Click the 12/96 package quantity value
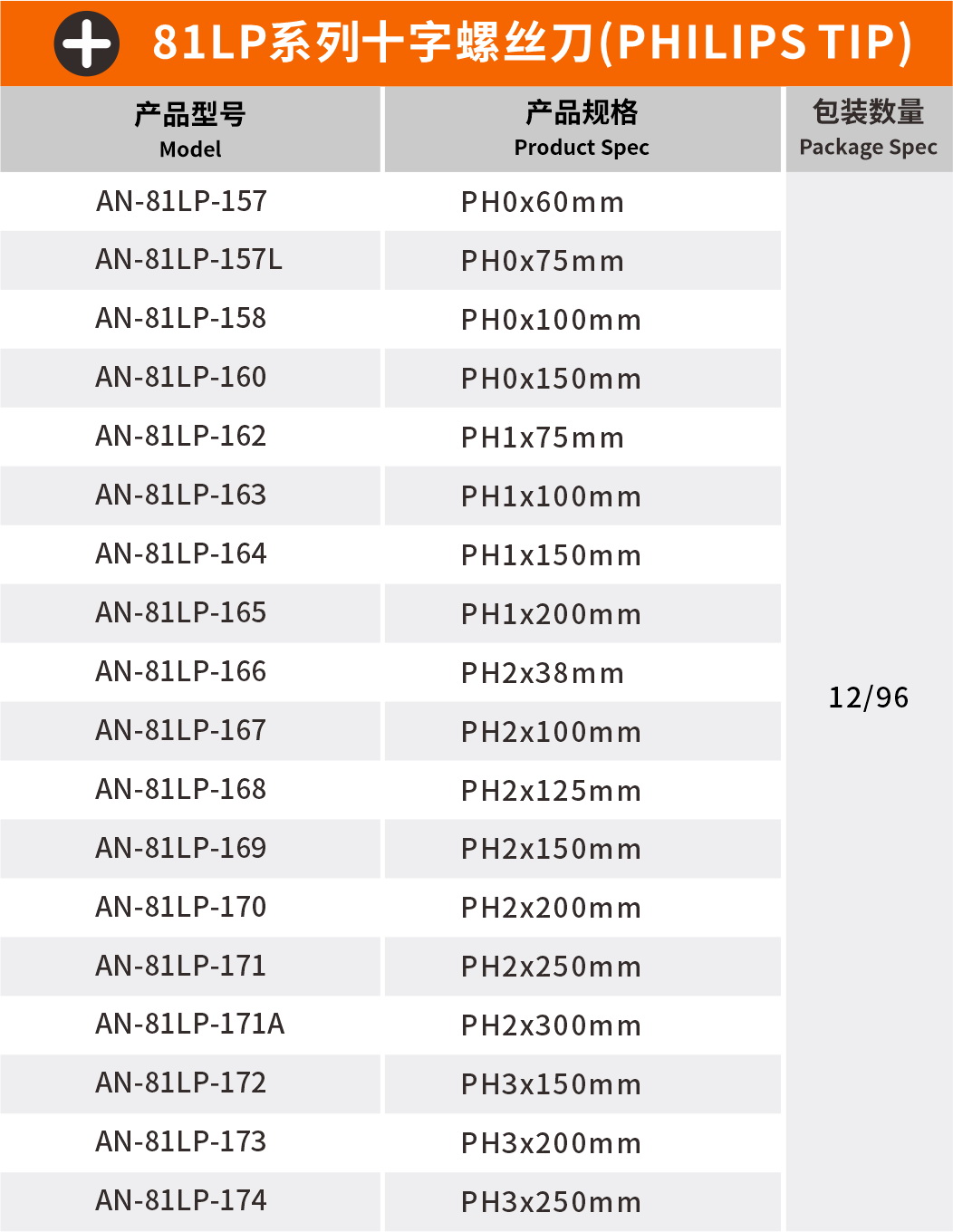 point(868,698)
